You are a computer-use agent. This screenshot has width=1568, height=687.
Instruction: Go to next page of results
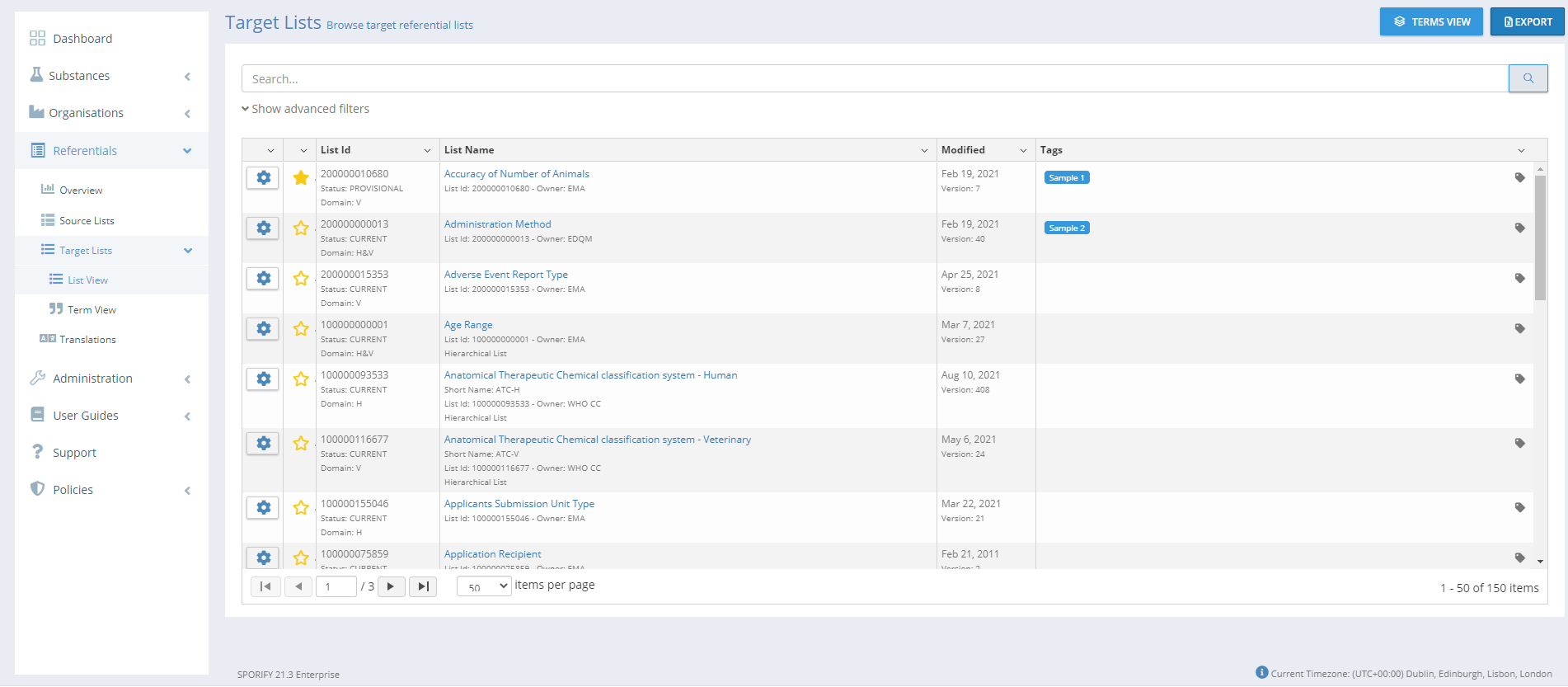pos(391,586)
